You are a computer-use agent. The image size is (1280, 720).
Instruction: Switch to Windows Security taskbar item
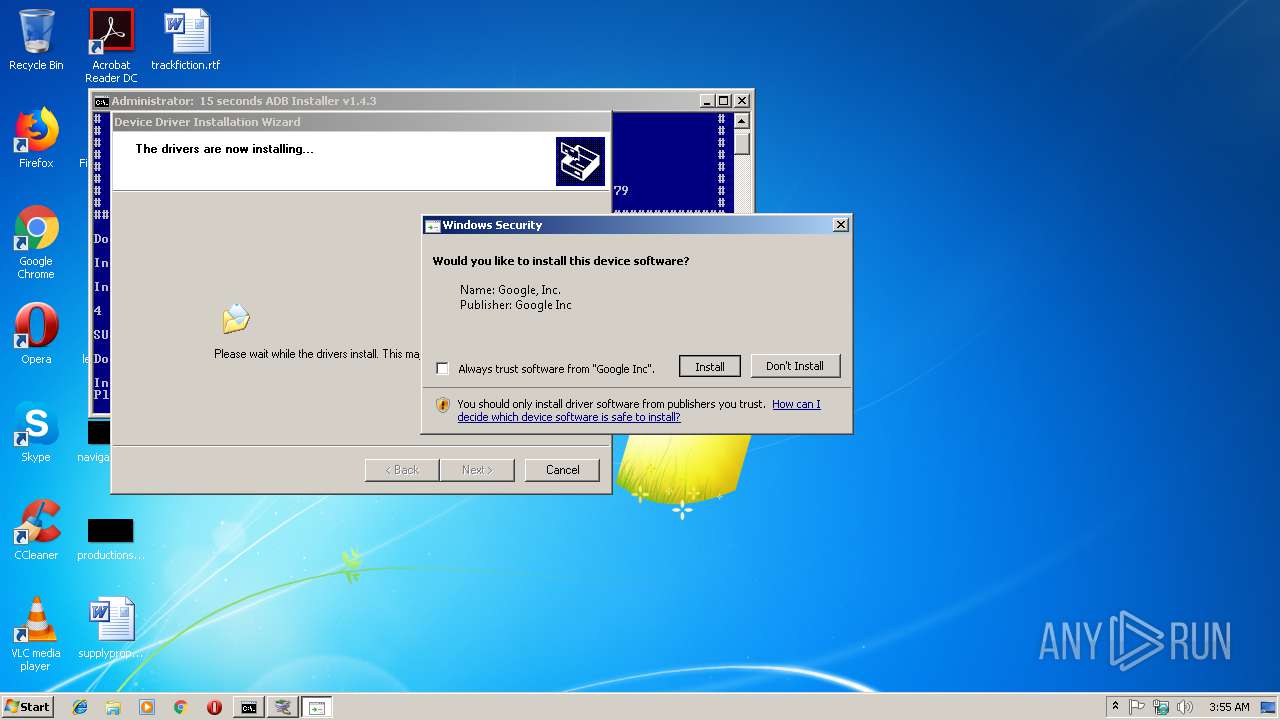coord(317,707)
